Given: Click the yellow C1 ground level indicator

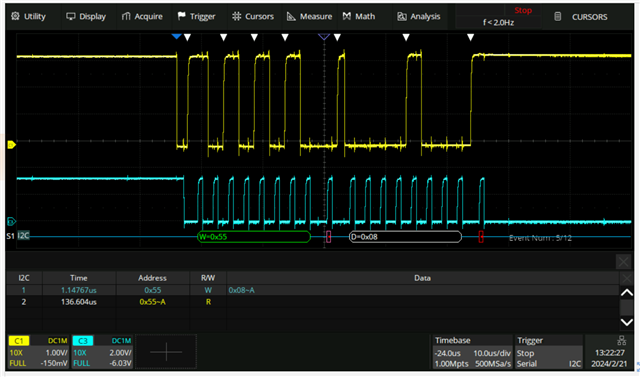Looking at the screenshot, I should pos(11,144).
